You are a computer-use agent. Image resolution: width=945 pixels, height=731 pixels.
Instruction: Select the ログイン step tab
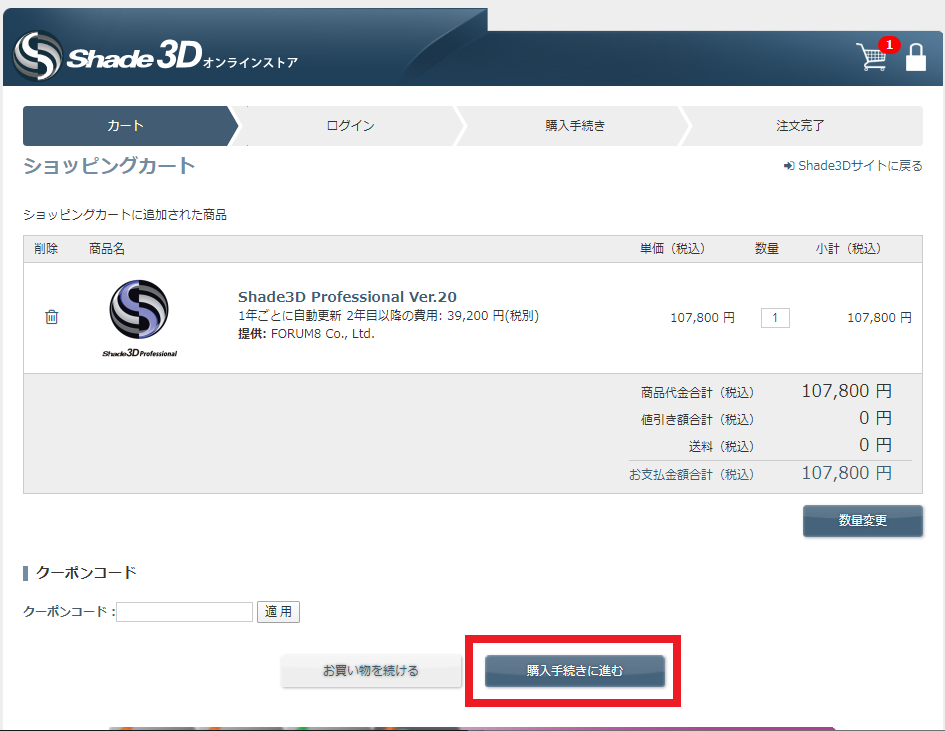350,126
